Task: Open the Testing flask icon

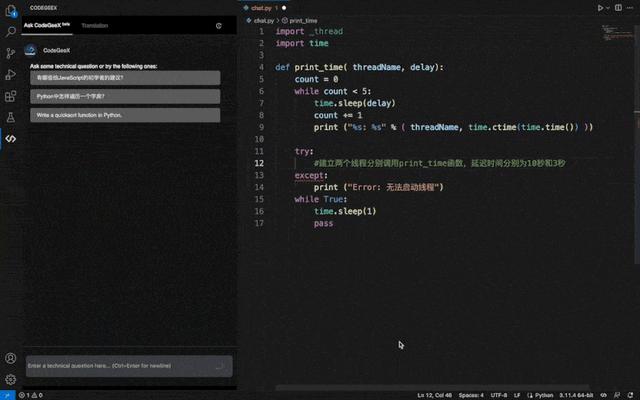Action: click(x=11, y=118)
